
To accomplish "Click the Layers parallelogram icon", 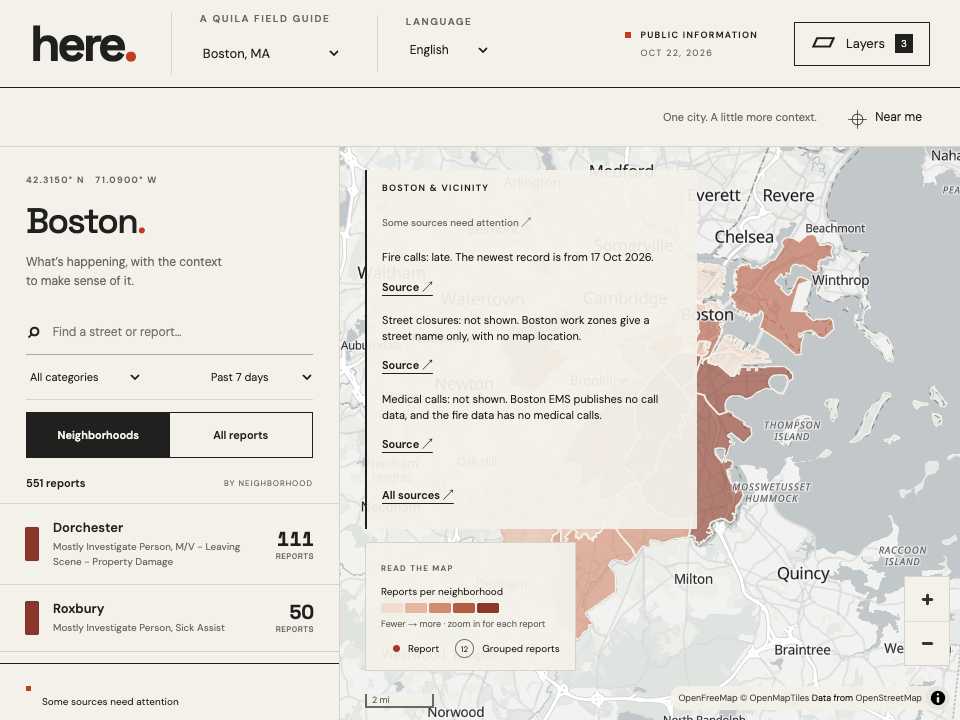I will [823, 43].
